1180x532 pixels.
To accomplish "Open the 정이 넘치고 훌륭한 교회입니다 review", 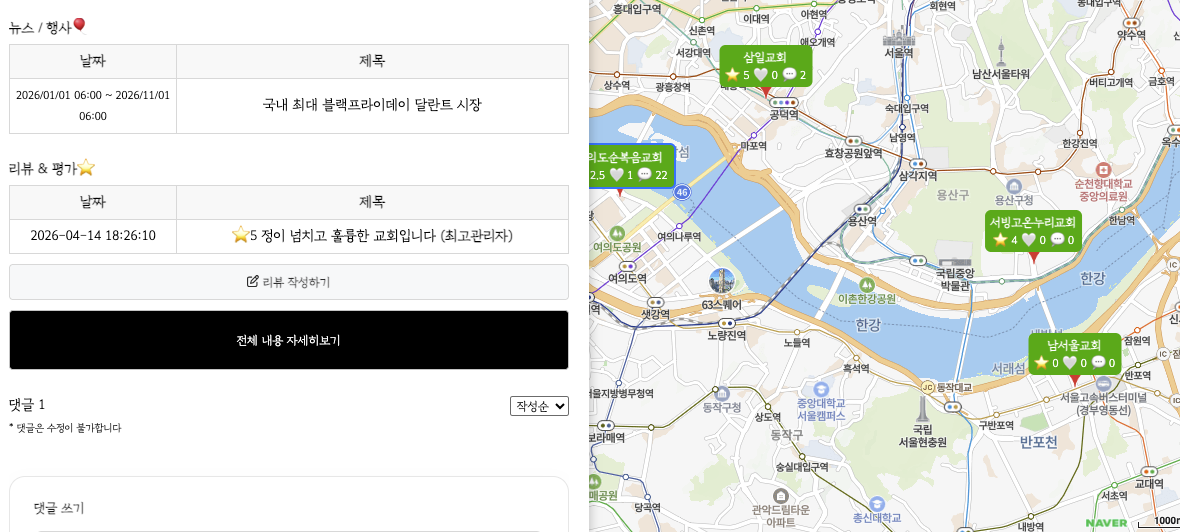I will click(372, 236).
